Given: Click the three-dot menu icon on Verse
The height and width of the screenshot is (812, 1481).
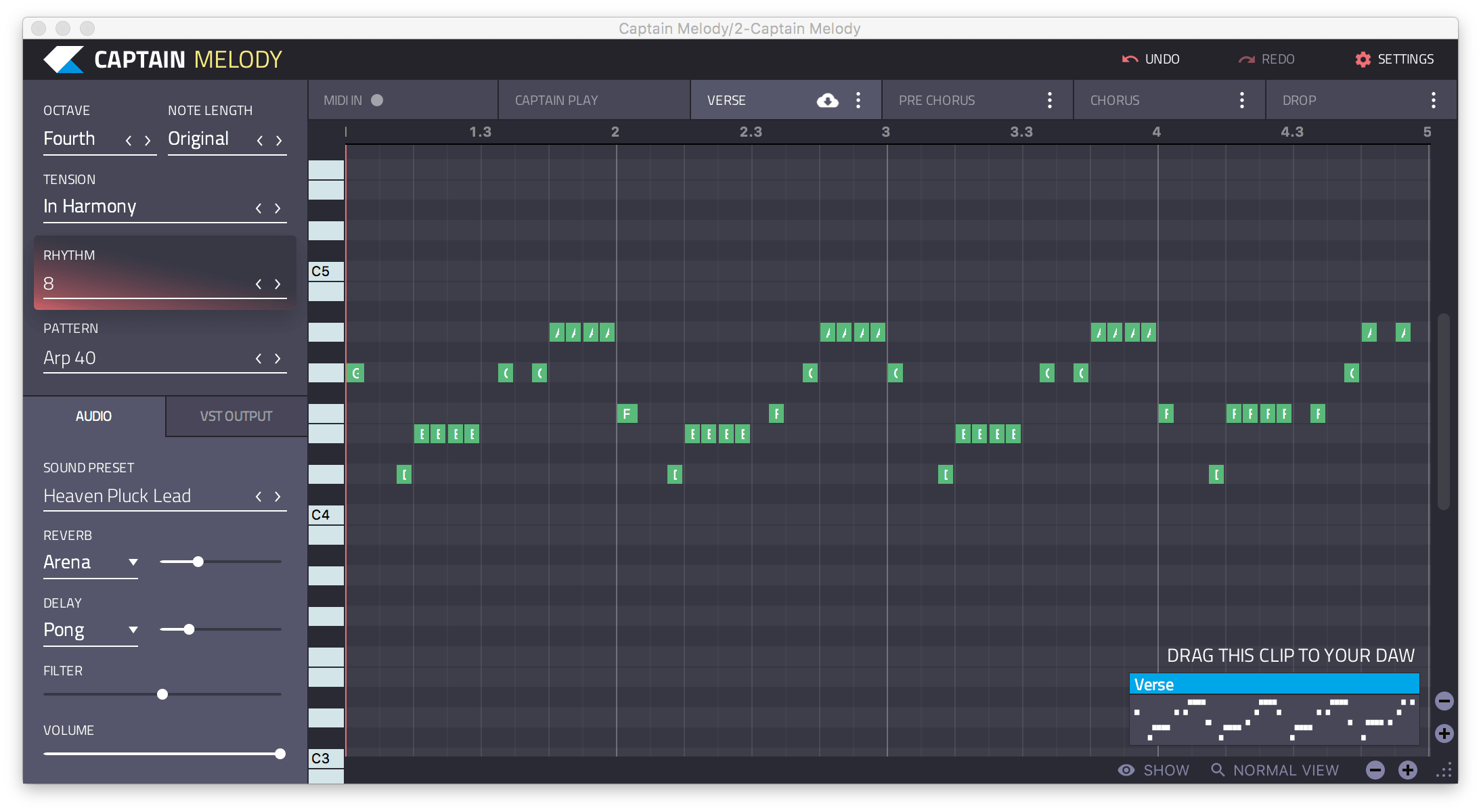Looking at the screenshot, I should (x=859, y=100).
